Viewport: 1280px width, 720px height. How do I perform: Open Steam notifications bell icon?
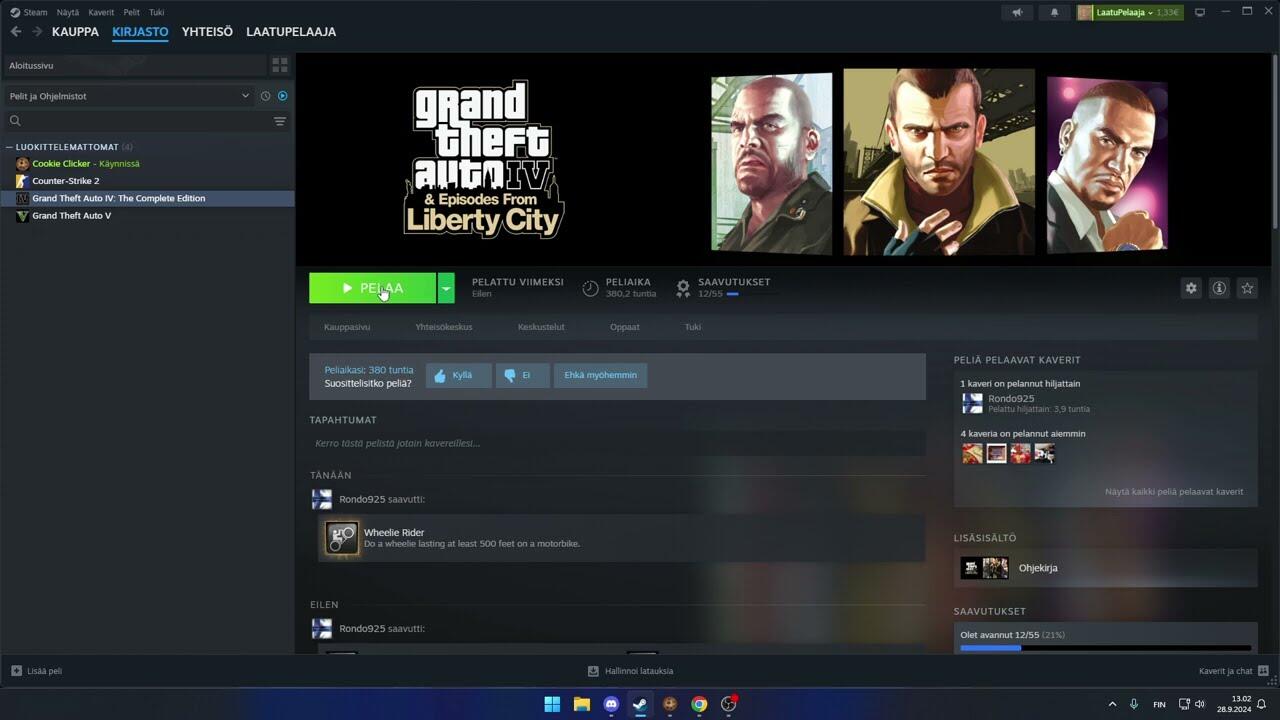pyautogui.click(x=1054, y=13)
